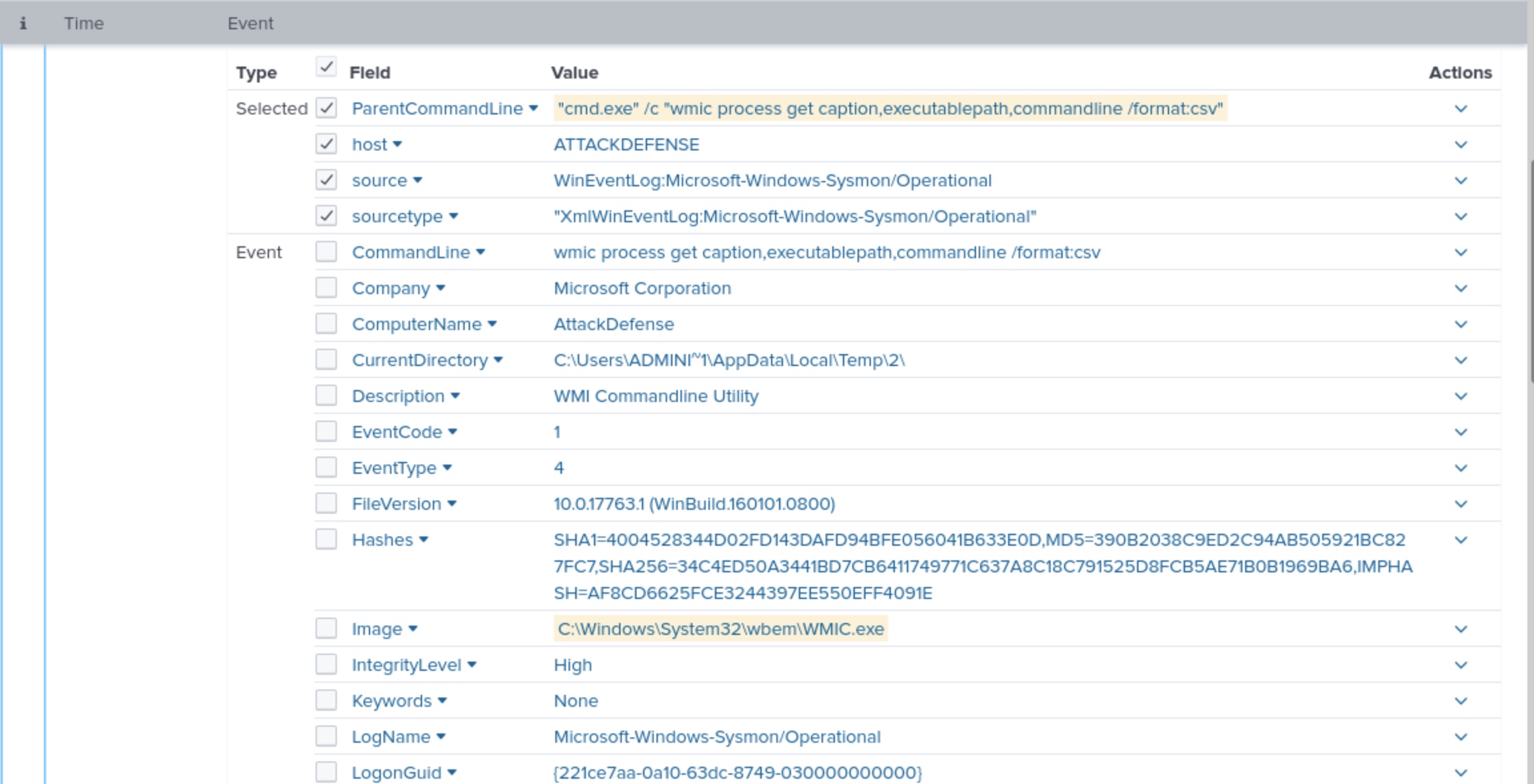Uncheck the sourcetype field checkbox
1534x784 pixels.
[326, 216]
